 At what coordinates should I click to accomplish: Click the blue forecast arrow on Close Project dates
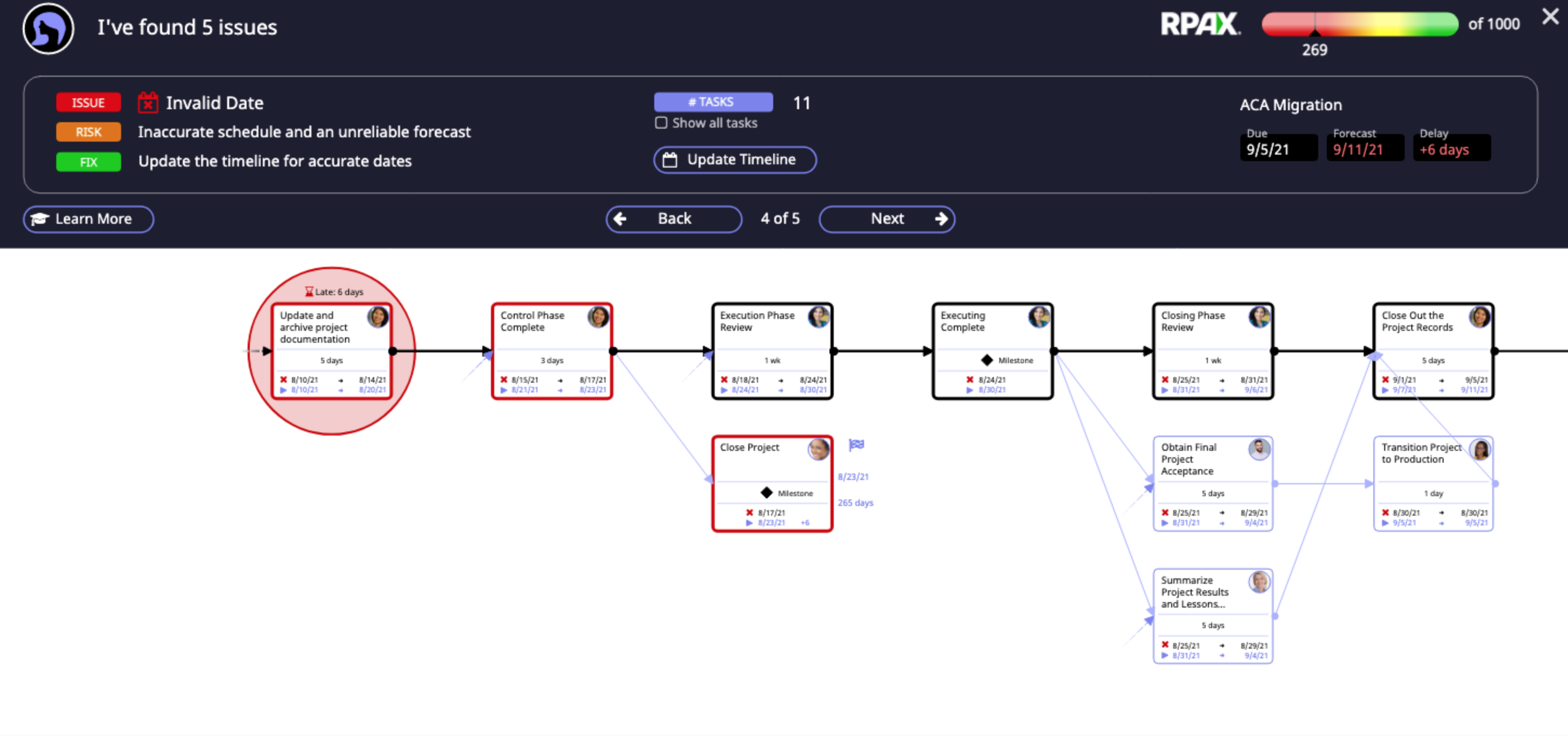(x=749, y=522)
